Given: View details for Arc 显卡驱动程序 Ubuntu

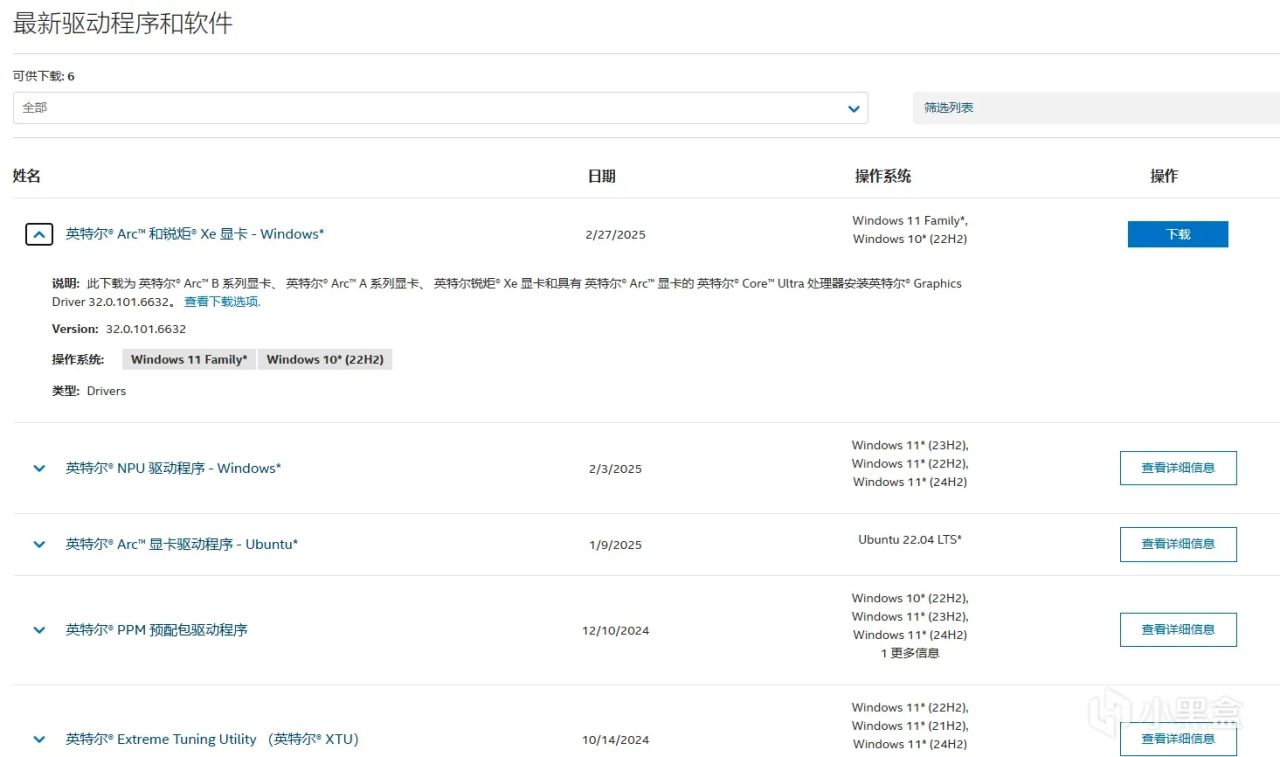Looking at the screenshot, I should [1178, 544].
